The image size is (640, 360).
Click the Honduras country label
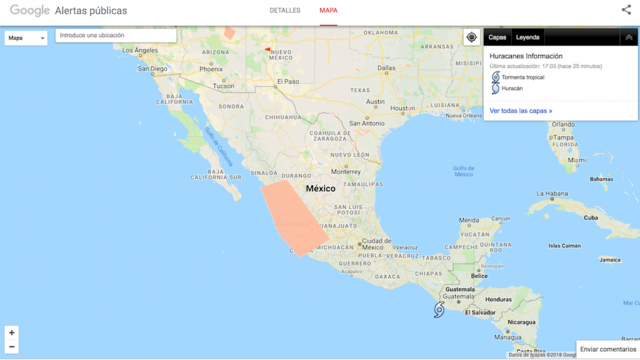pyautogui.click(x=498, y=299)
